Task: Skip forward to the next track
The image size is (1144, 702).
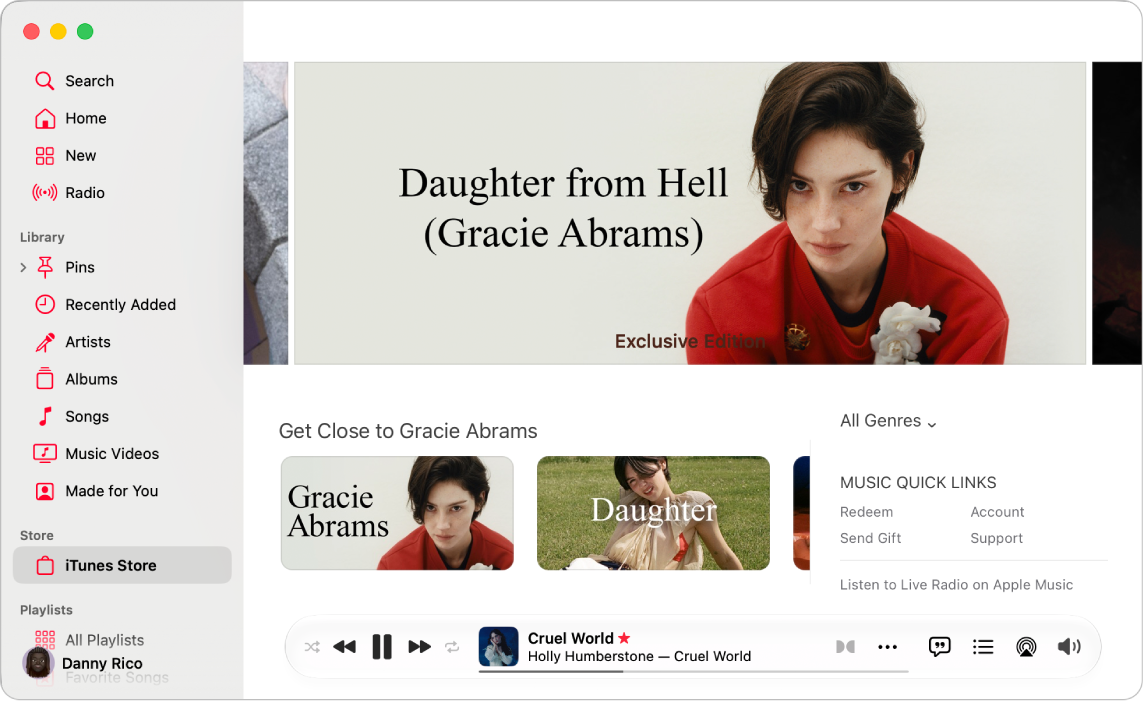Action: coord(420,647)
